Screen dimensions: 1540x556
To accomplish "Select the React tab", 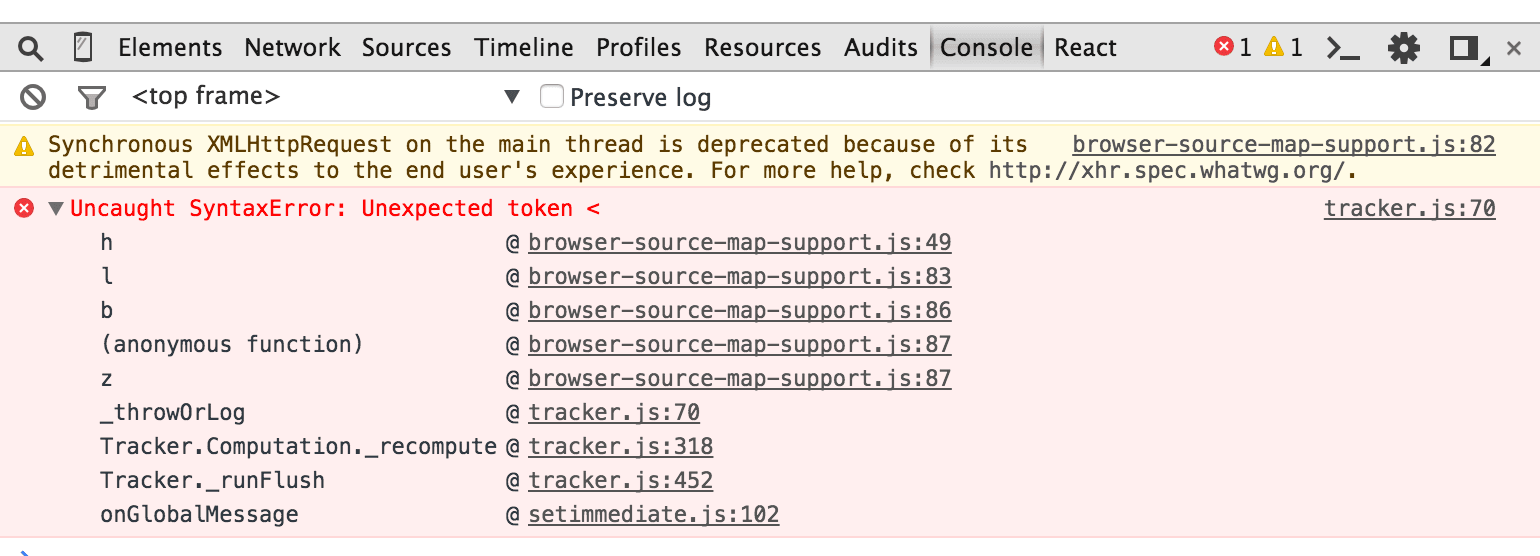I will coord(1085,48).
